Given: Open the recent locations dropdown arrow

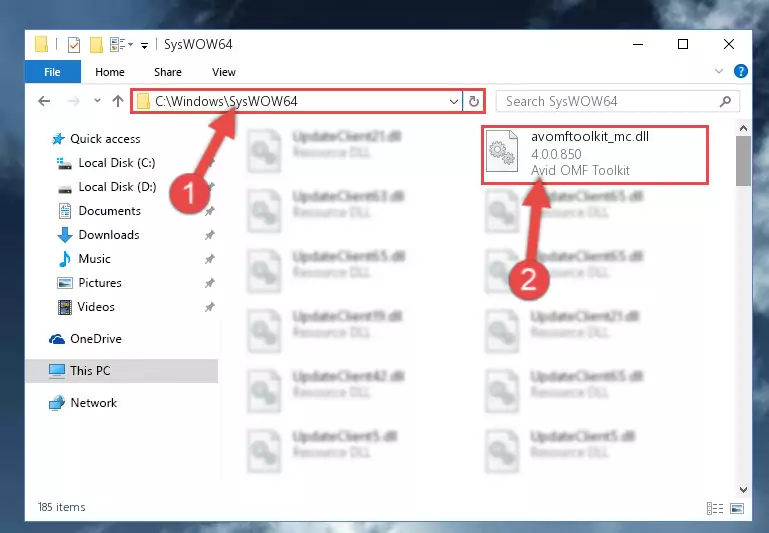Looking at the screenshot, I should click(97, 101).
